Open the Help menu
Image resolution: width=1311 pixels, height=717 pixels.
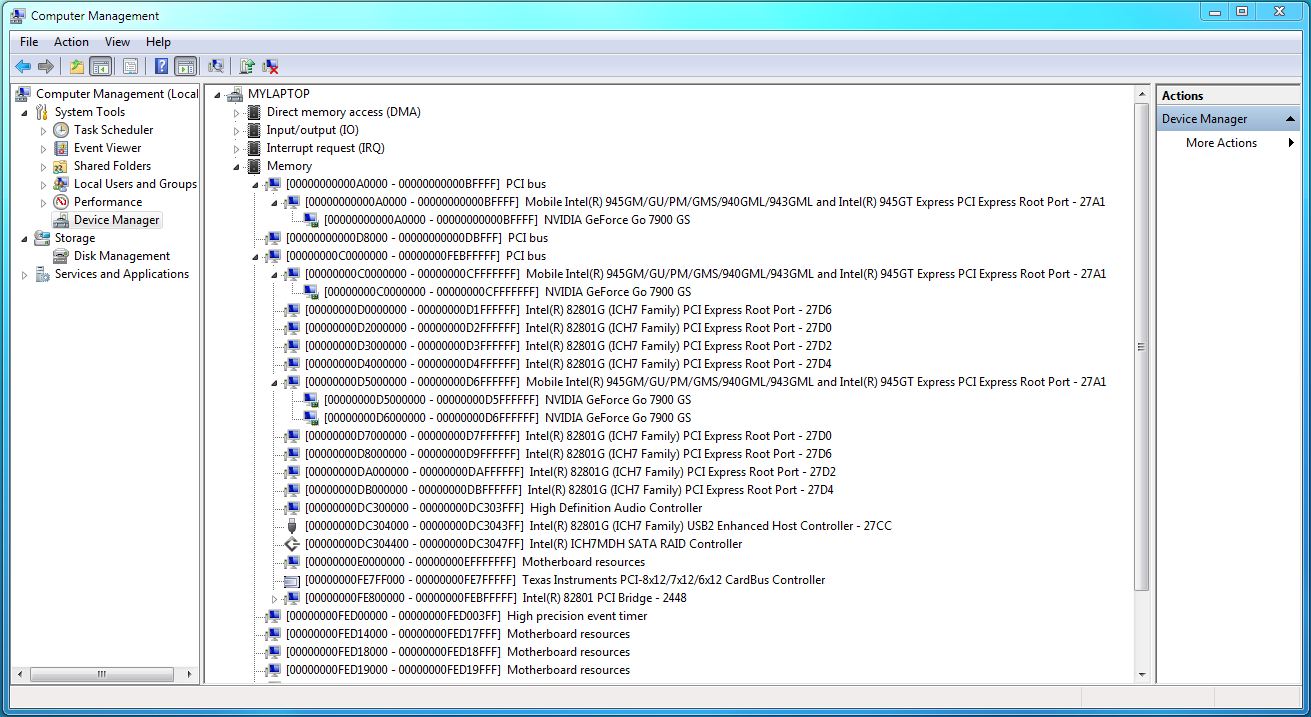pos(158,42)
